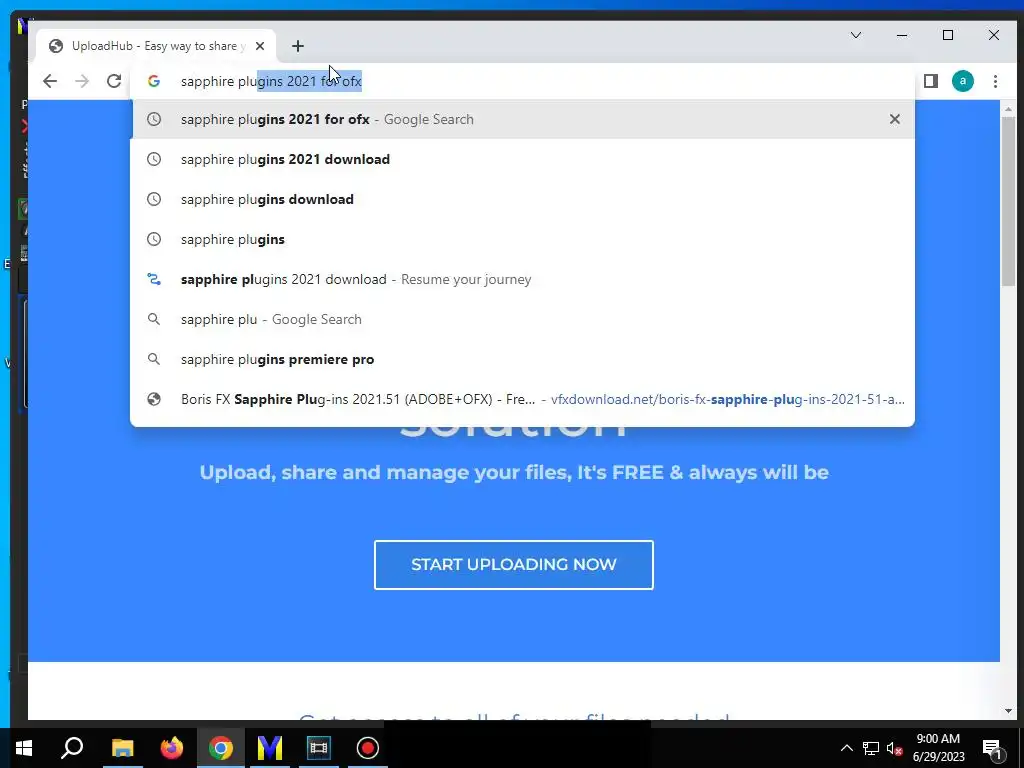This screenshot has height=768, width=1024.
Task: Select 'sapphire plugins premiere pro' suggestion
Action: pyautogui.click(x=522, y=359)
